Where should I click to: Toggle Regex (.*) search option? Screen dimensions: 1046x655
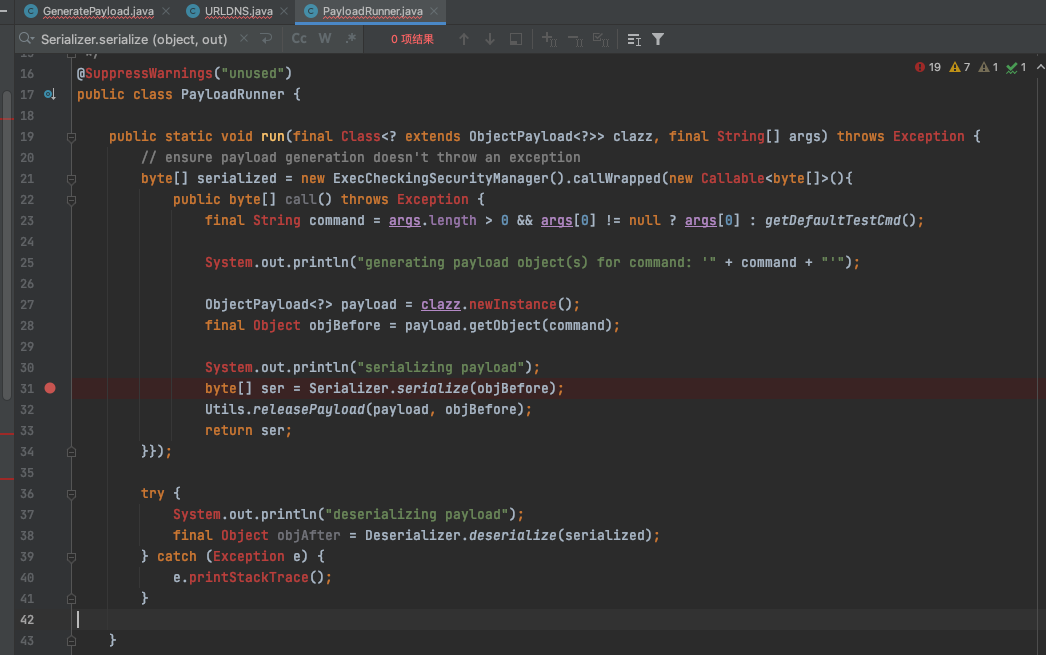pyautogui.click(x=351, y=39)
